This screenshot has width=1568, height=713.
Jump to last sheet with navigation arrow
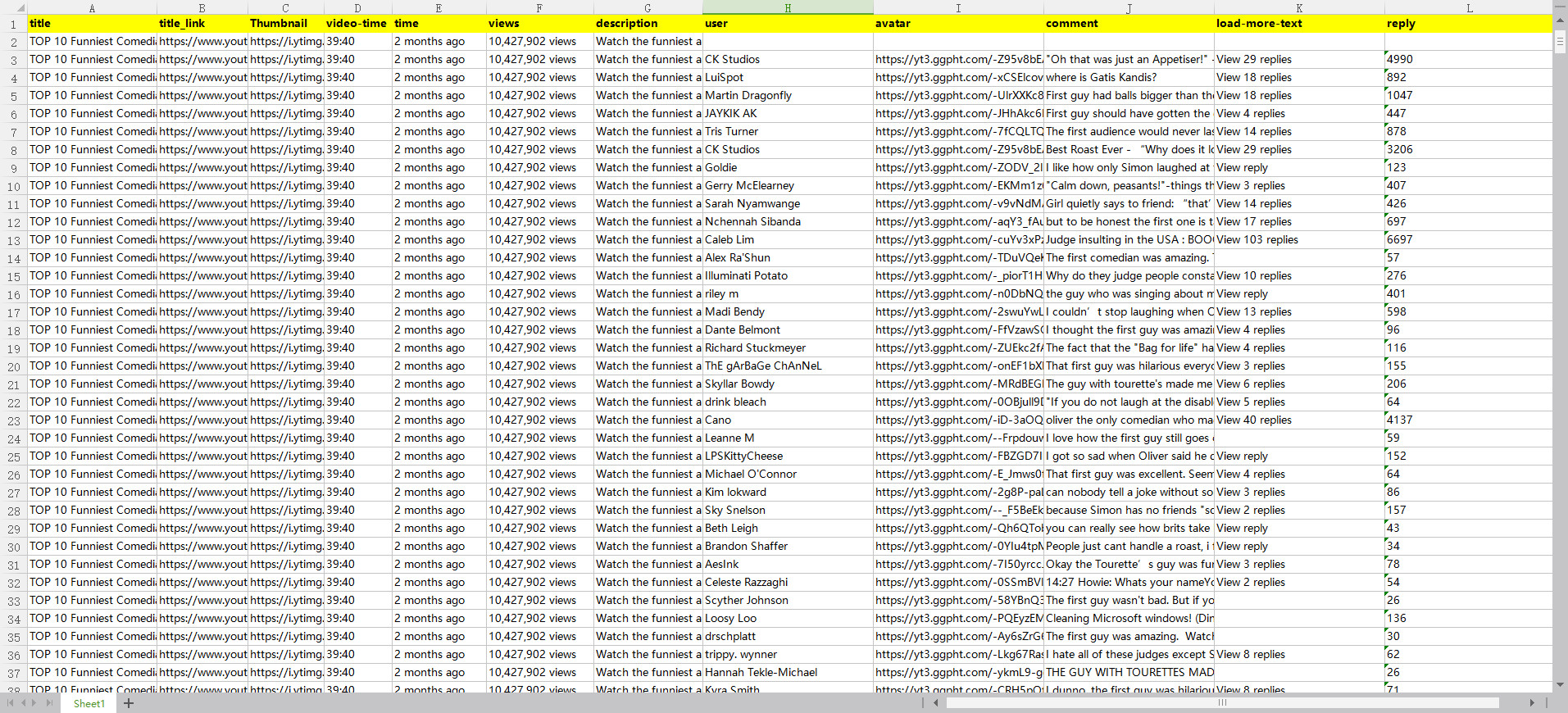click(x=49, y=703)
